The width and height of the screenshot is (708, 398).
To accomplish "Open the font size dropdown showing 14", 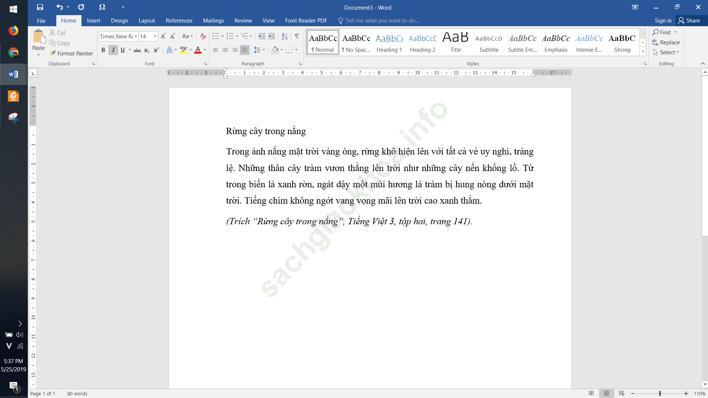I will click(x=155, y=36).
